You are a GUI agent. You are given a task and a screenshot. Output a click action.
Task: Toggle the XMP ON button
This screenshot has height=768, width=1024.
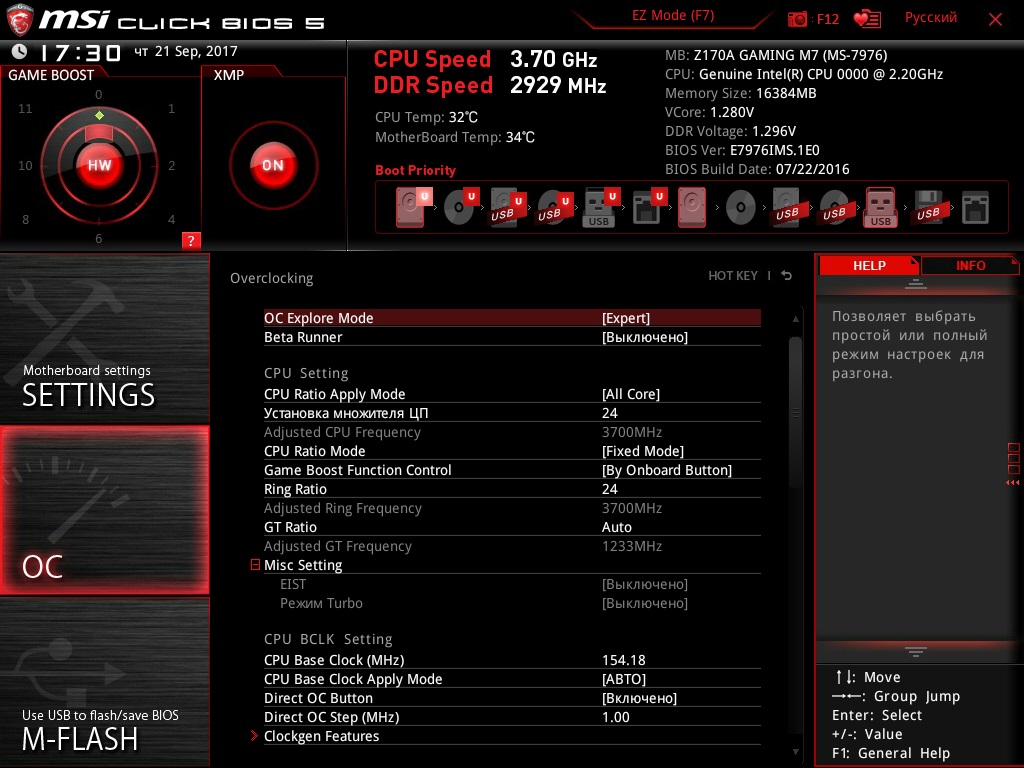273,165
